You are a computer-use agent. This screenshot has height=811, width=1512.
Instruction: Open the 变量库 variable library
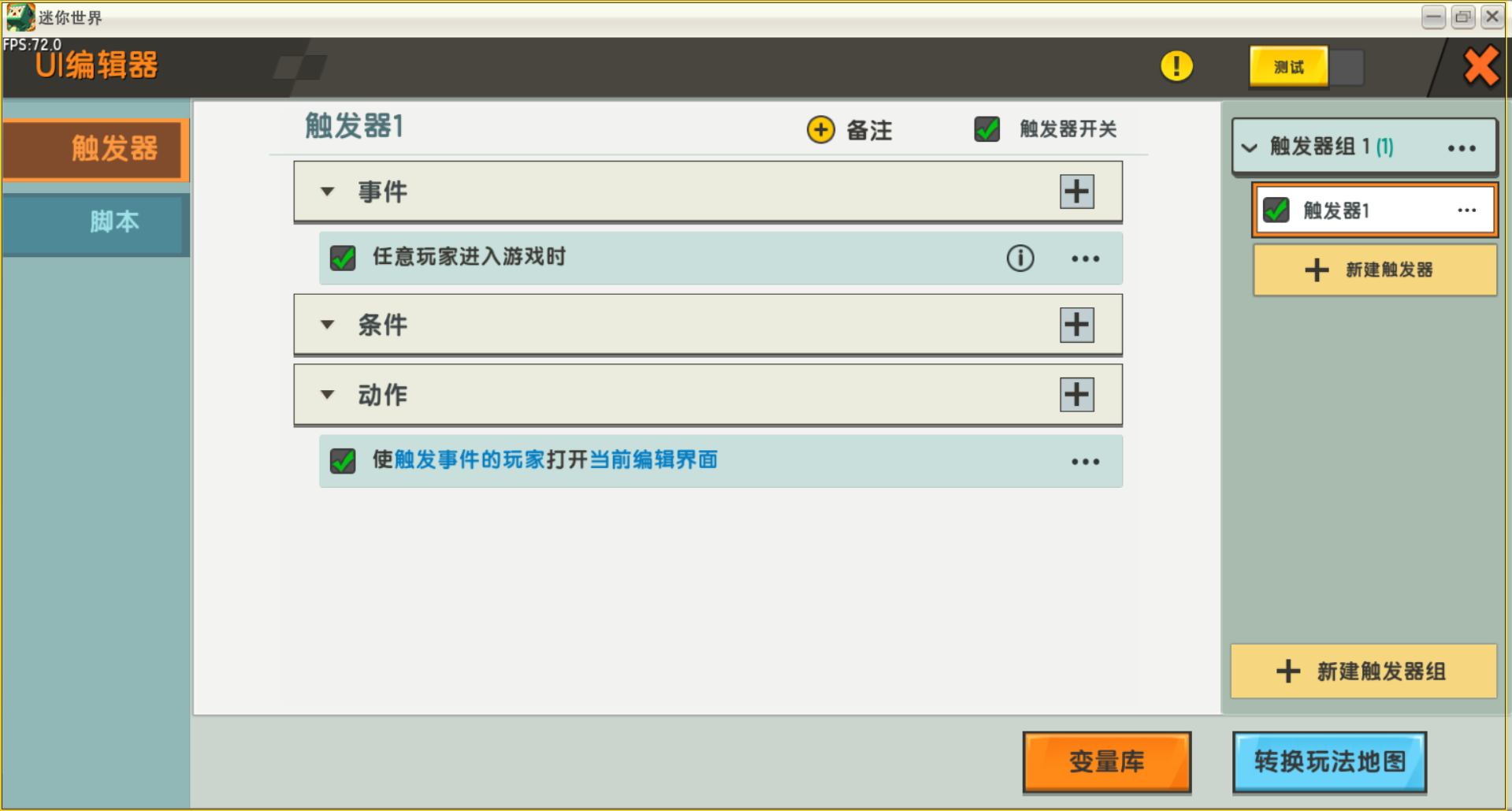tap(1106, 761)
